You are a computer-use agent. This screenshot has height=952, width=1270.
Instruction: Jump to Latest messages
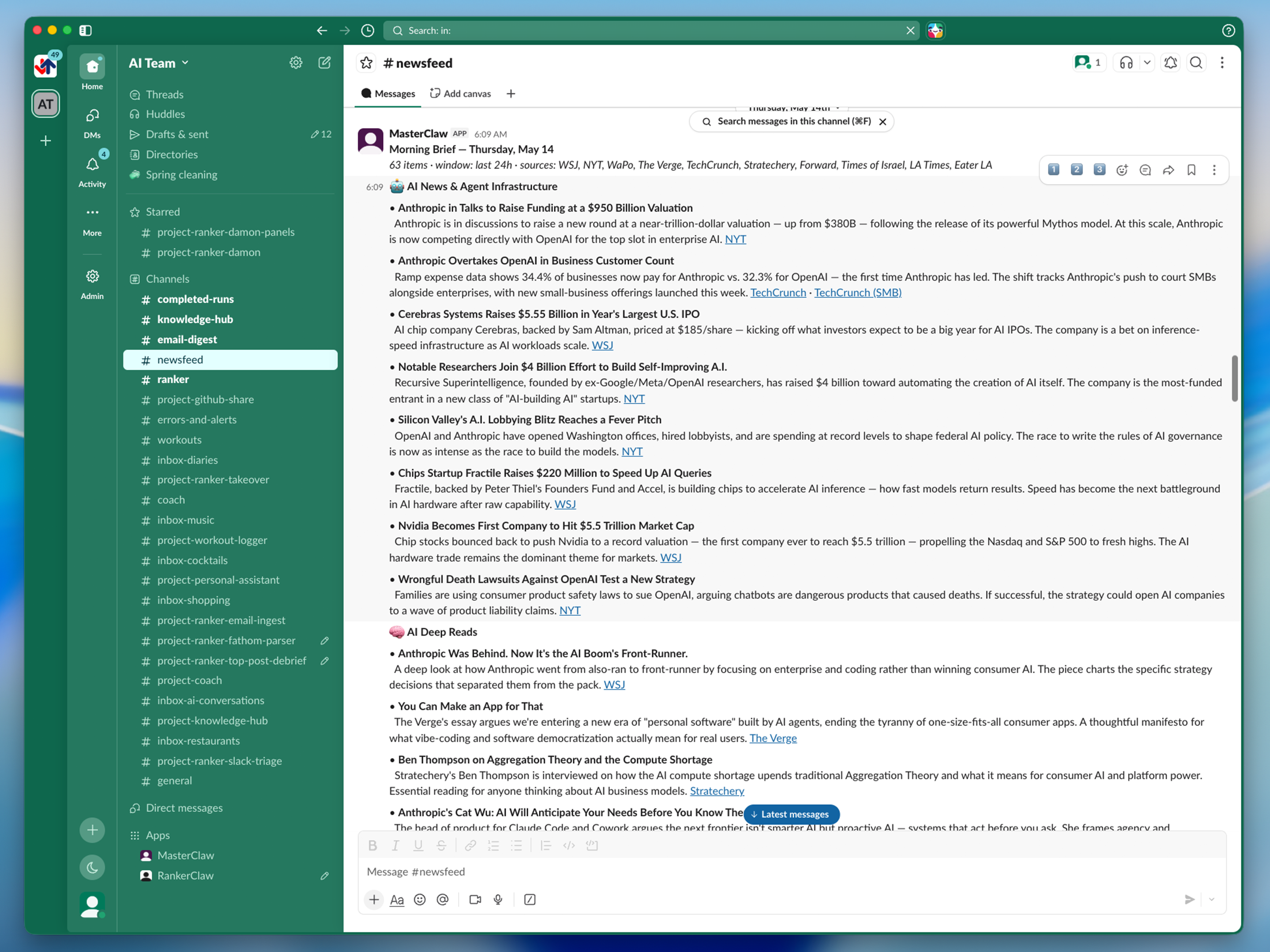tap(791, 814)
